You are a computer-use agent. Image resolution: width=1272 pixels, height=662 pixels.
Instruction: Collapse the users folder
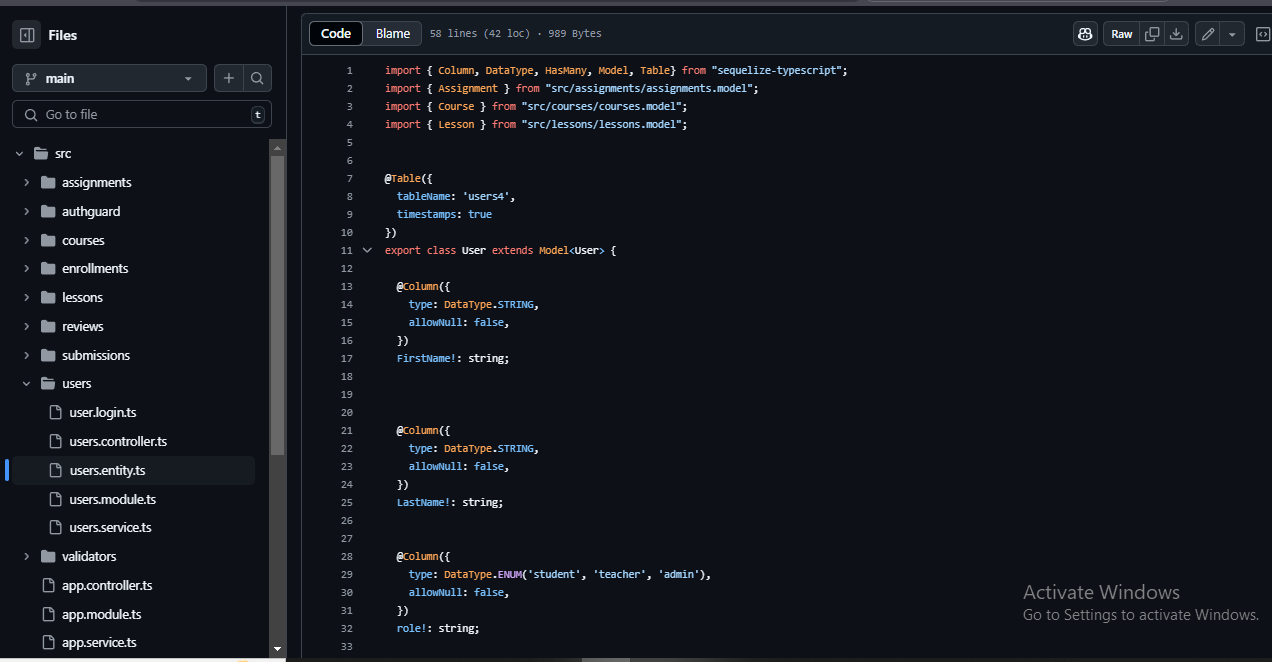(27, 384)
